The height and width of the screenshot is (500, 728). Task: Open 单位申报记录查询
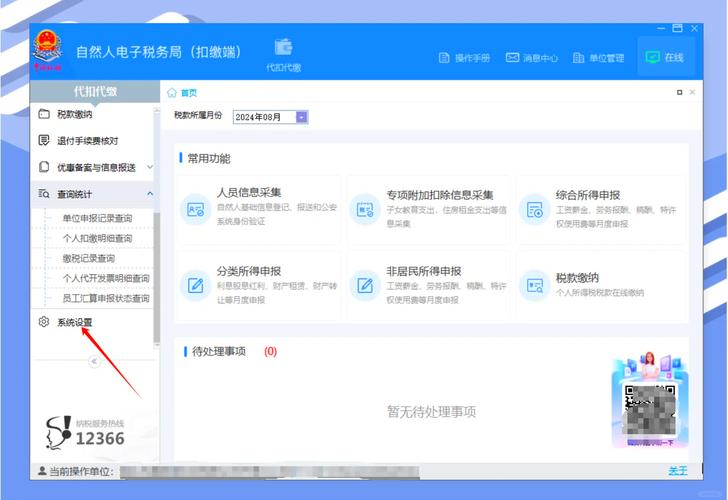point(98,218)
